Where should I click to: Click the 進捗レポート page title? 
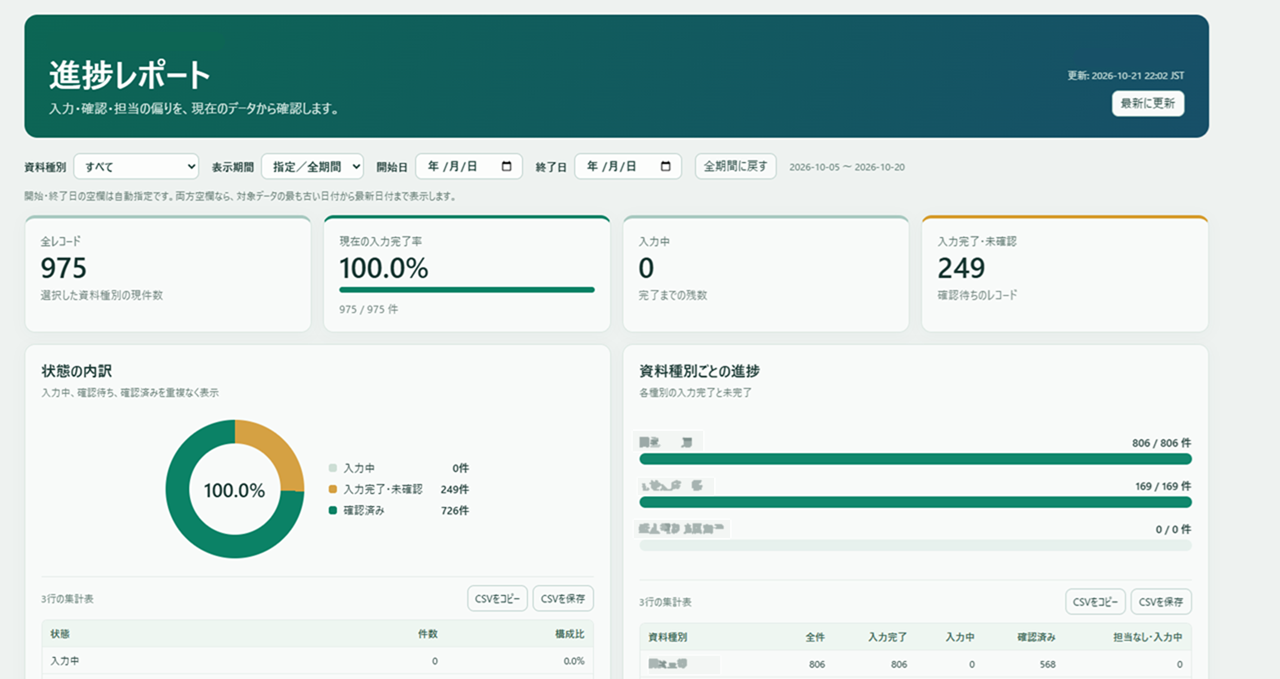tap(130, 76)
